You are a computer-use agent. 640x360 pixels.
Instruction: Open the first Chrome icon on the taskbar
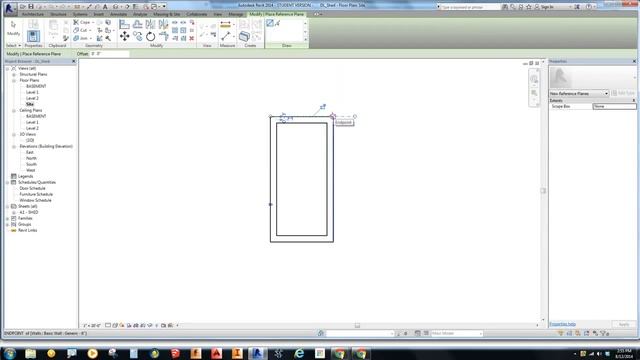pyautogui.click(x=339, y=353)
